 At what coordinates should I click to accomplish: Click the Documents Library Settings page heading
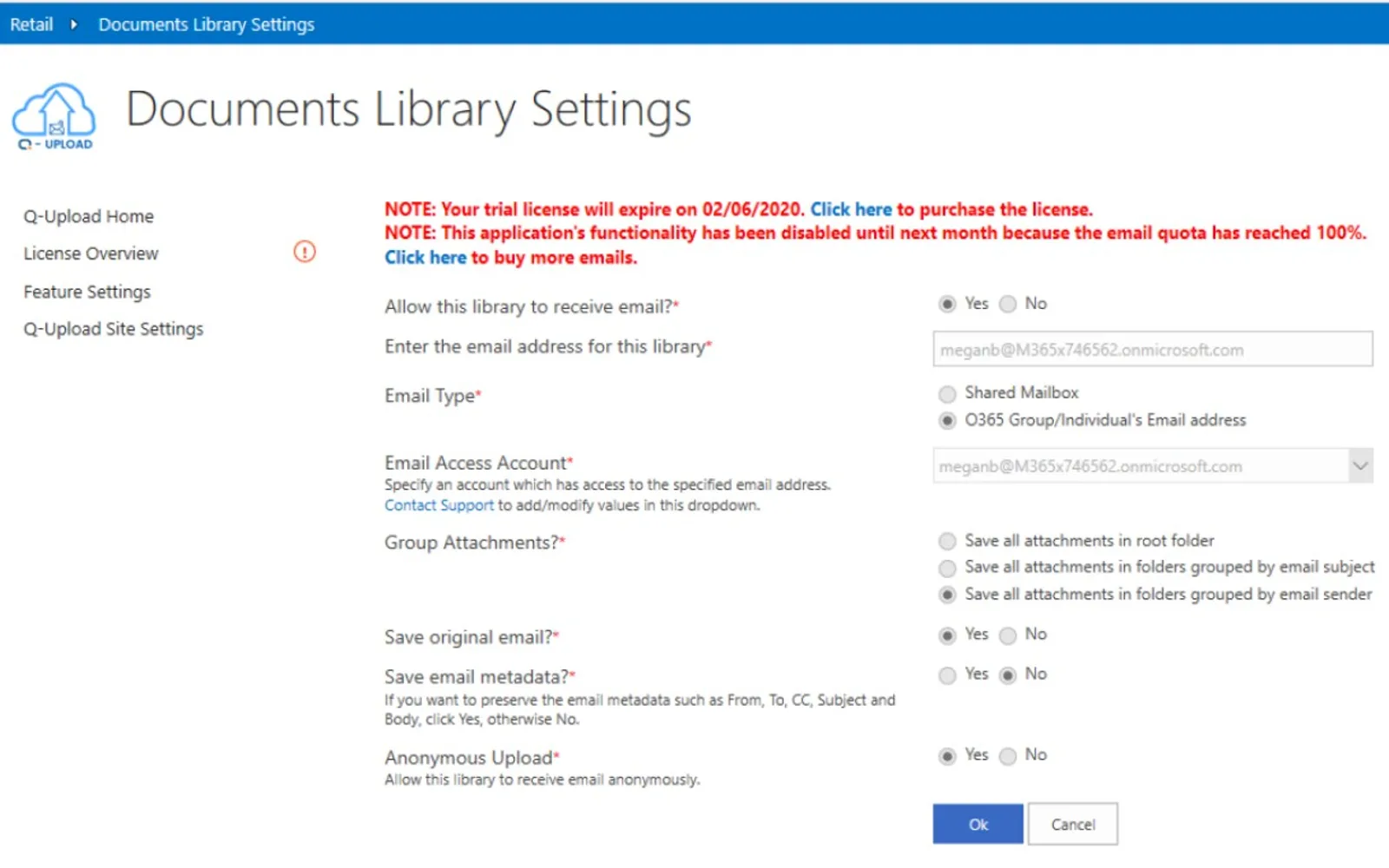pyautogui.click(x=409, y=110)
